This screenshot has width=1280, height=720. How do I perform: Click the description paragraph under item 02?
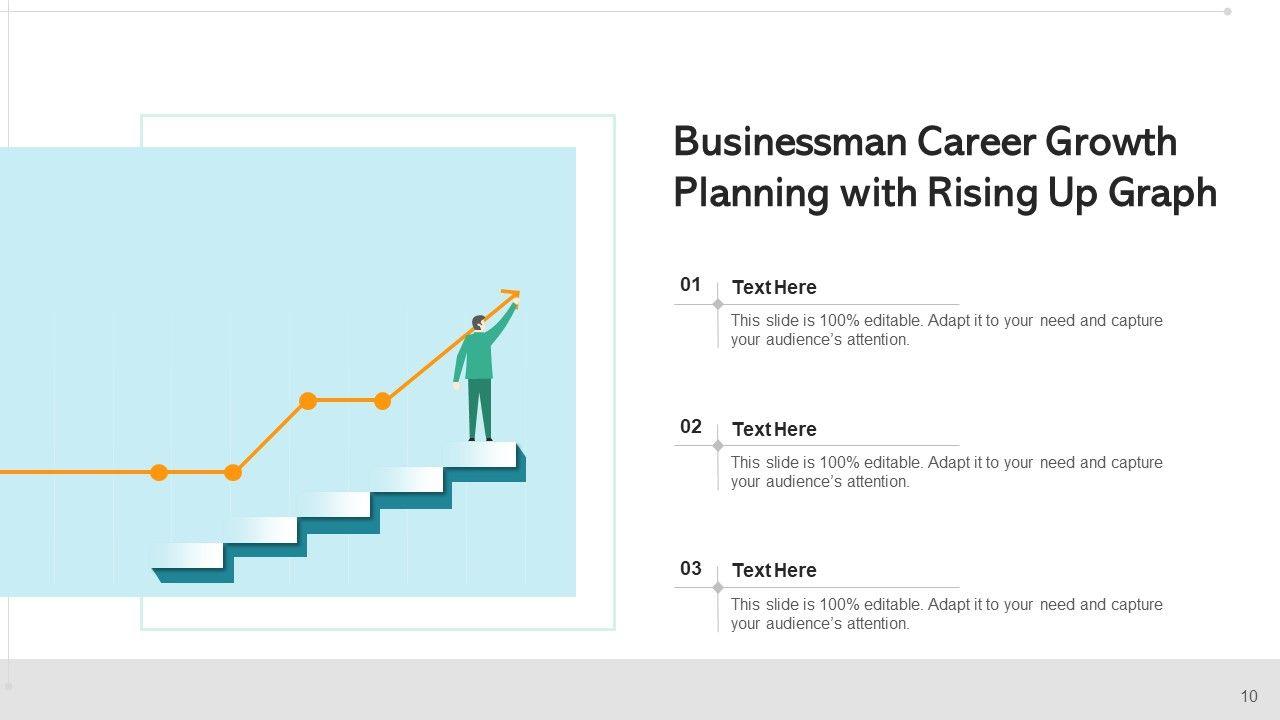pos(946,472)
